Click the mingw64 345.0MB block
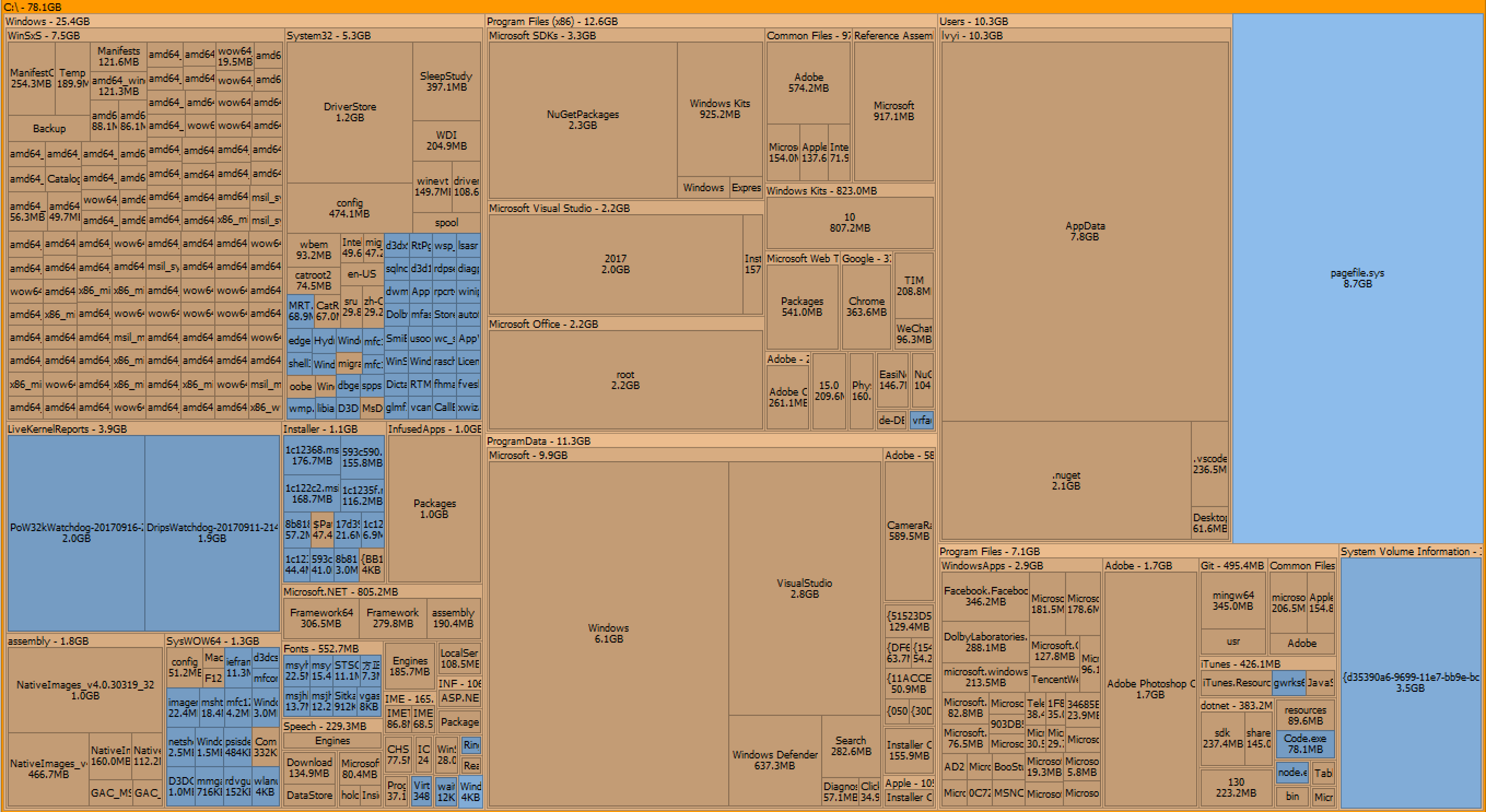The image size is (1486, 812). (x=1233, y=601)
